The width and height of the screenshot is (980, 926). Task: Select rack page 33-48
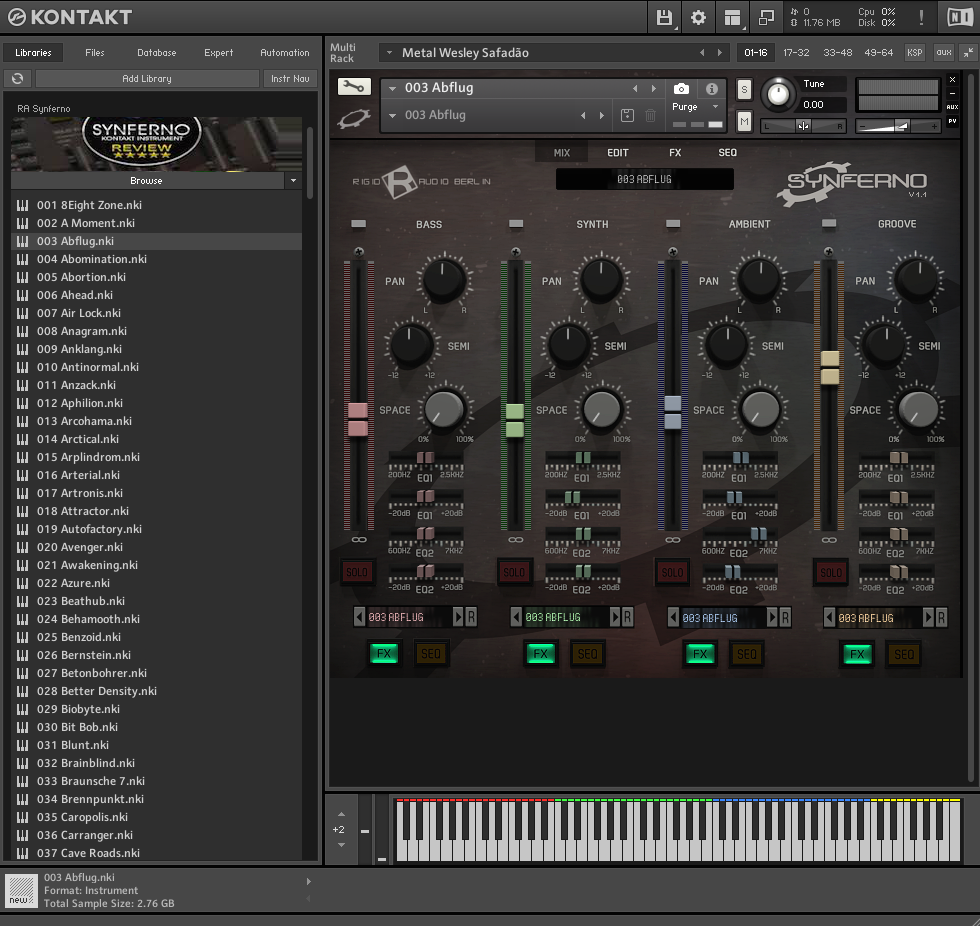point(838,52)
